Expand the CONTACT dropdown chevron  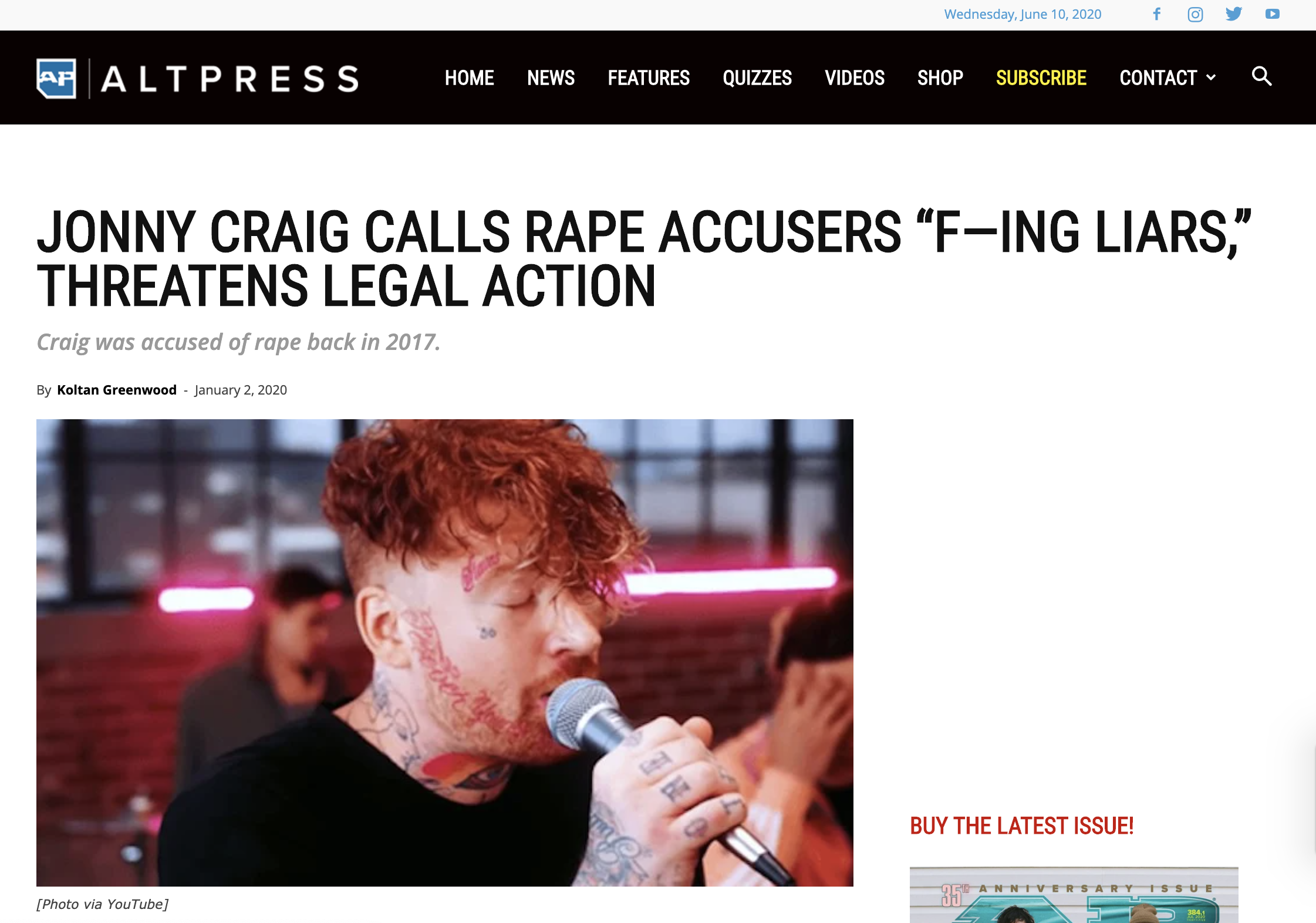click(x=1211, y=78)
